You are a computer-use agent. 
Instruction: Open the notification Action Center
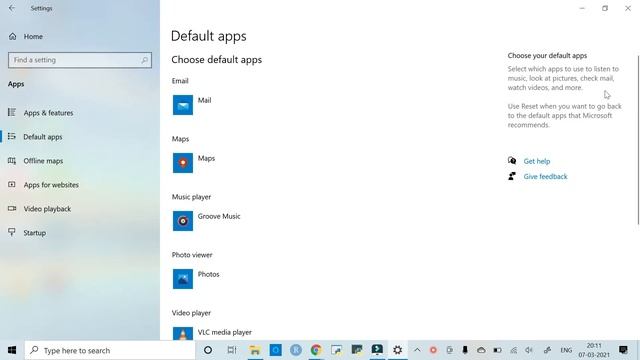(623, 350)
